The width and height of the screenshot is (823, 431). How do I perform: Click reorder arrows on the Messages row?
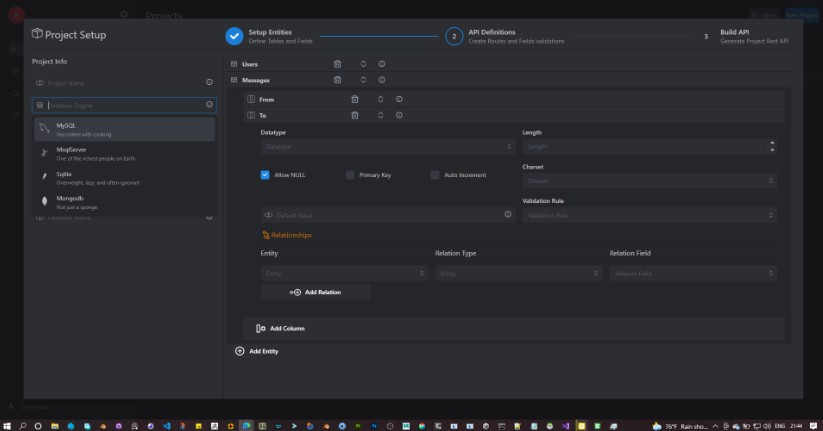(363, 79)
